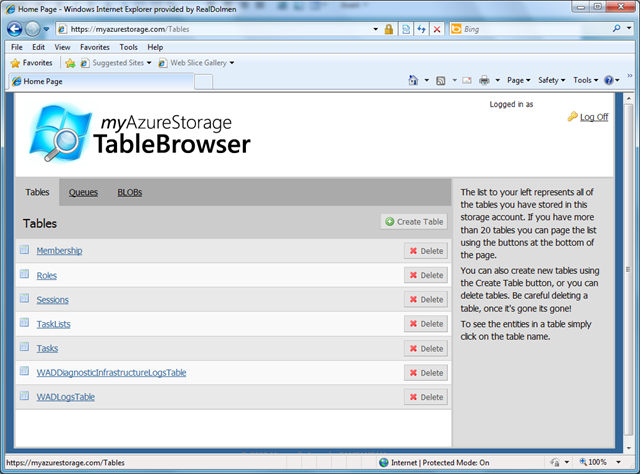
Task: Open the Web Slice Gallery dropdown
Action: click(x=196, y=63)
